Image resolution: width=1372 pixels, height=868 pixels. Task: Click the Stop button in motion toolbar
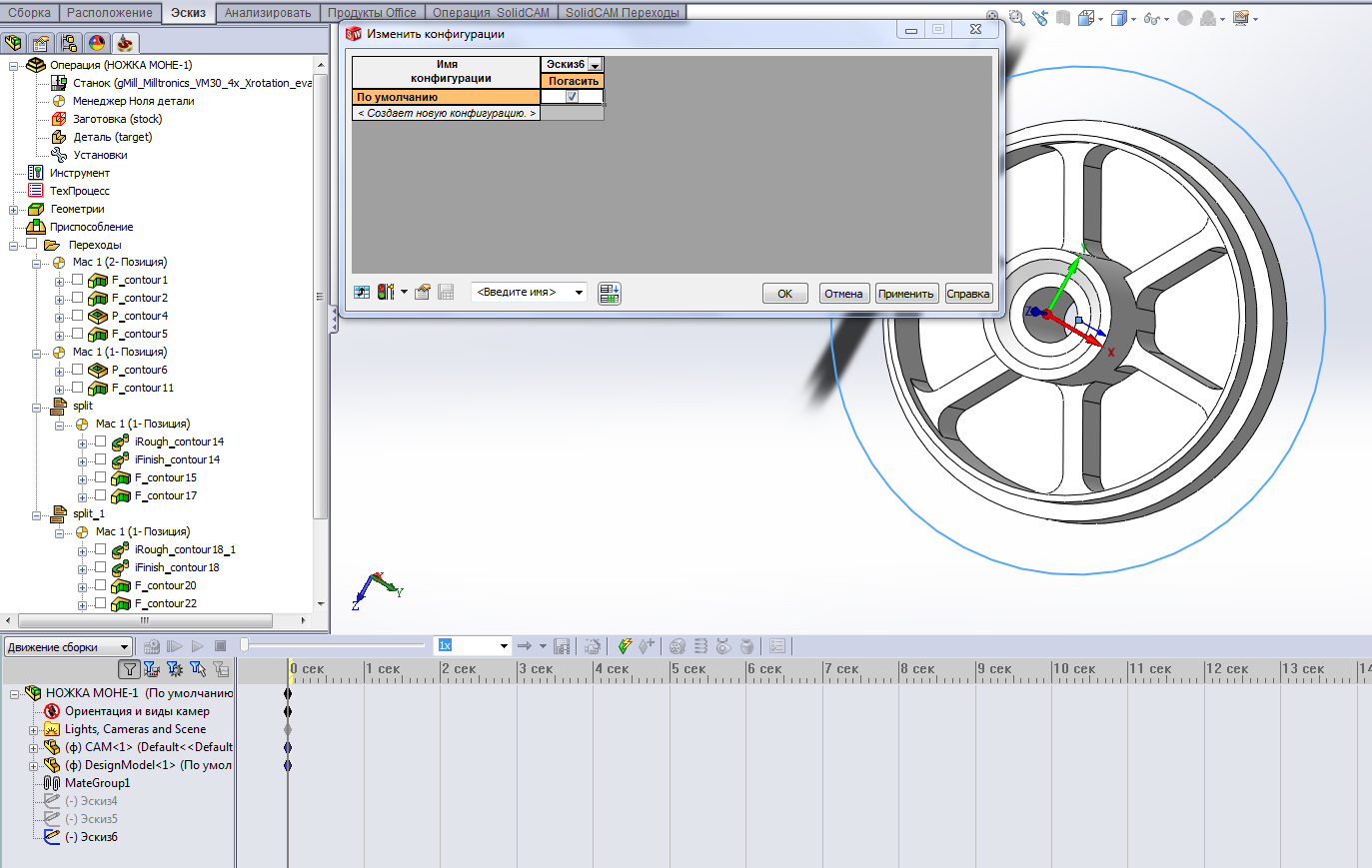(221, 646)
